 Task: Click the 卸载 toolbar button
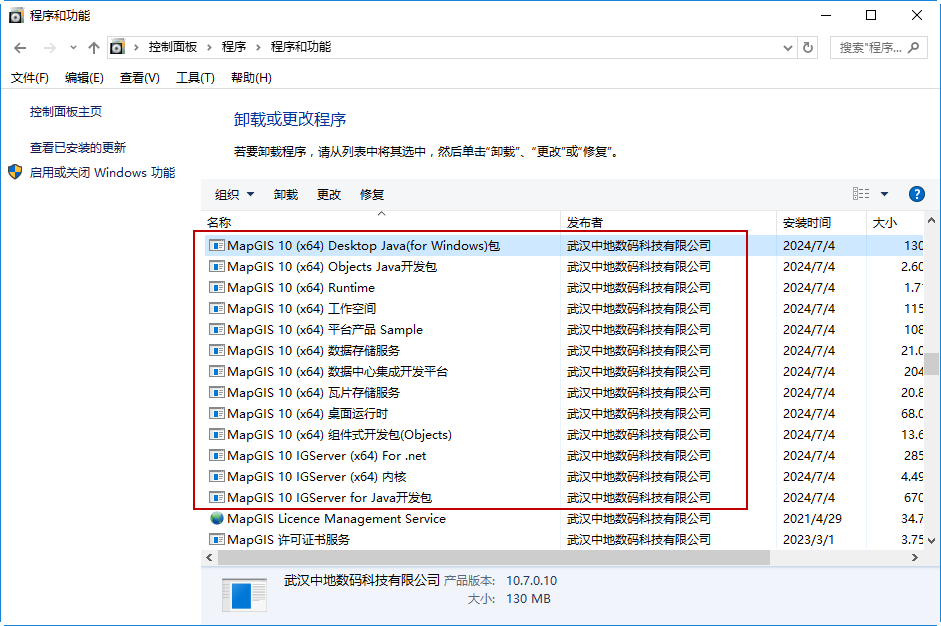click(286, 194)
